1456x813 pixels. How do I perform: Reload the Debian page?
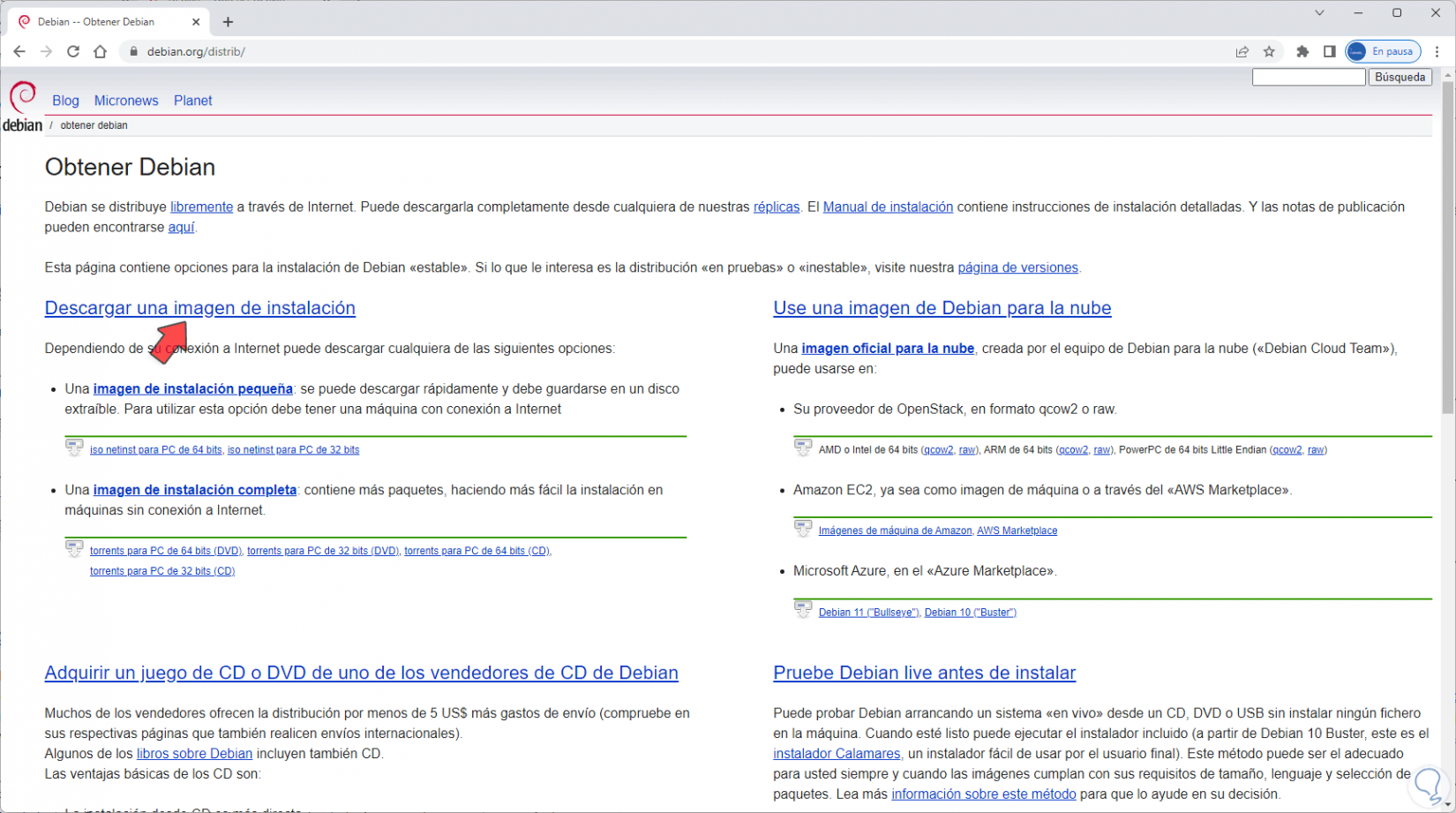pyautogui.click(x=73, y=51)
